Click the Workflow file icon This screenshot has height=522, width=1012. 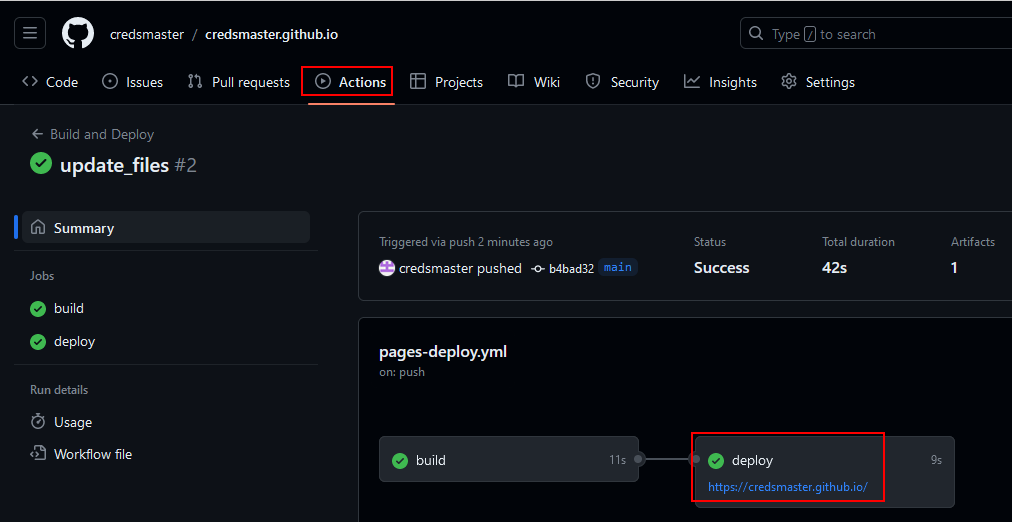click(38, 454)
